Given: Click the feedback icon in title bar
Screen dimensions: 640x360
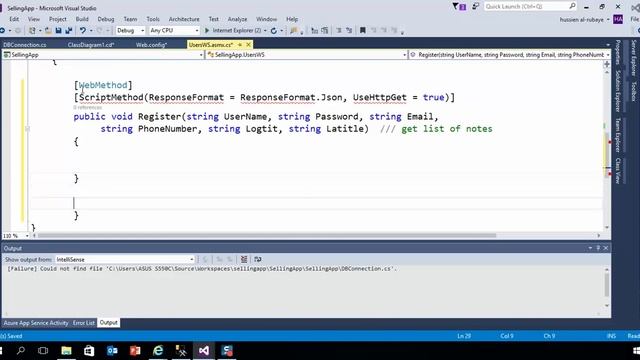Looking at the screenshot, I should point(476,7).
